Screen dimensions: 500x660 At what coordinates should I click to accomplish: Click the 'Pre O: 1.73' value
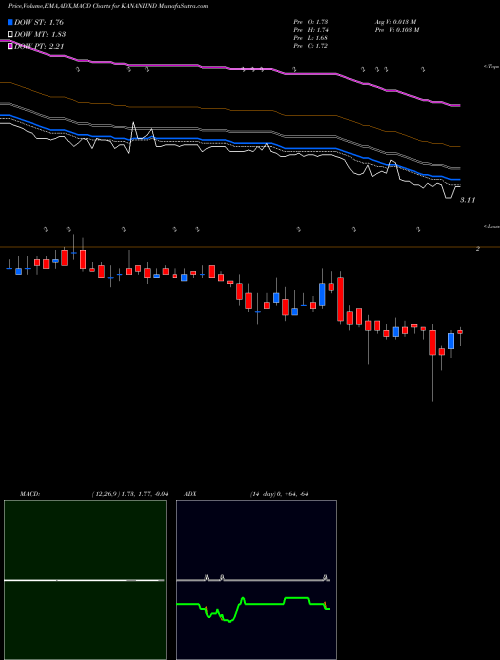tap(311, 22)
